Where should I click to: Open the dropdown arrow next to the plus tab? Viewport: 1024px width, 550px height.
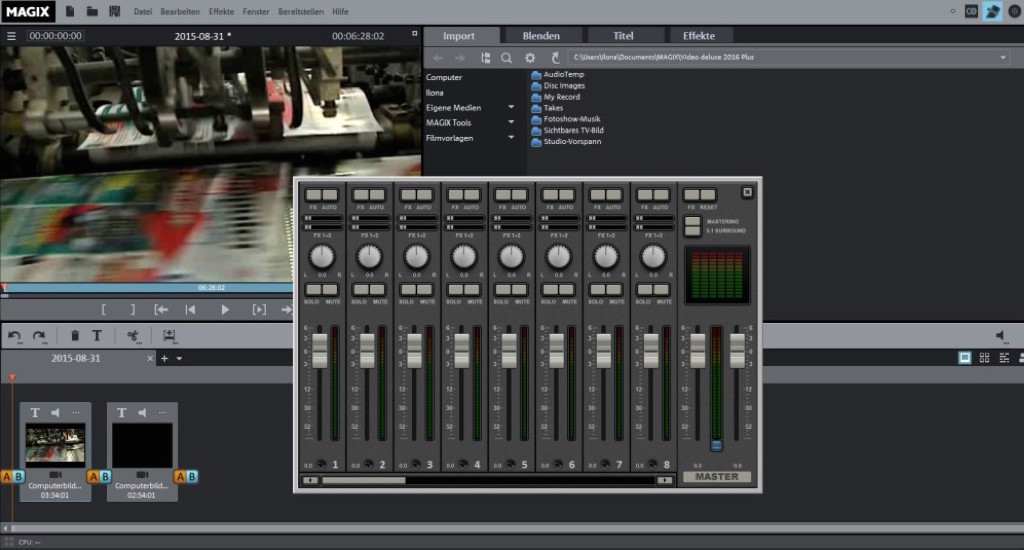[179, 359]
